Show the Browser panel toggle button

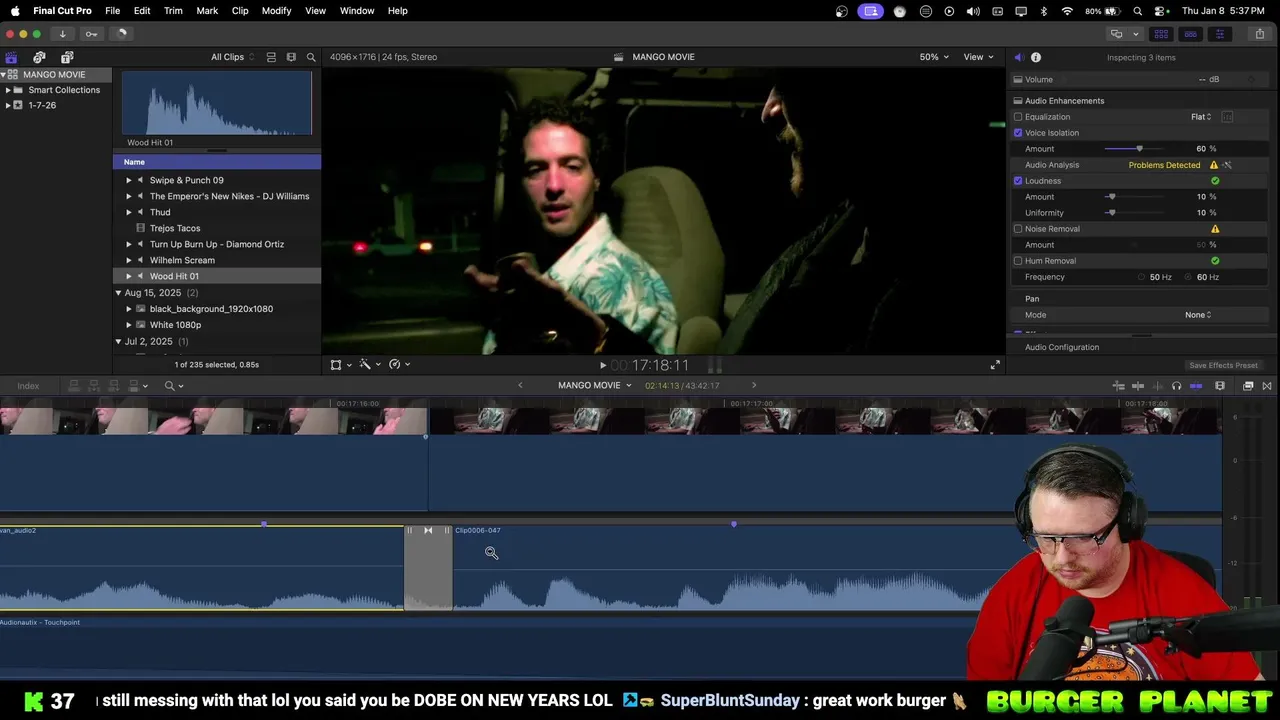(1161, 34)
